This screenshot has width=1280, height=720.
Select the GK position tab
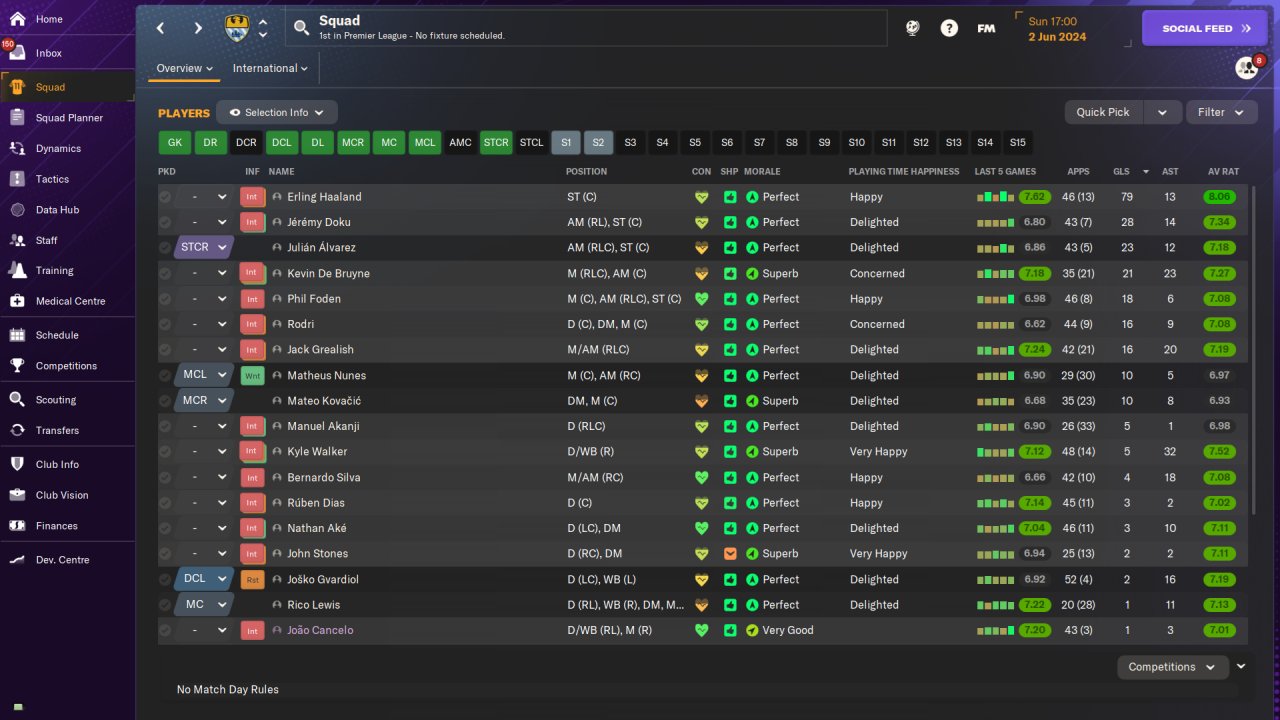pos(174,143)
